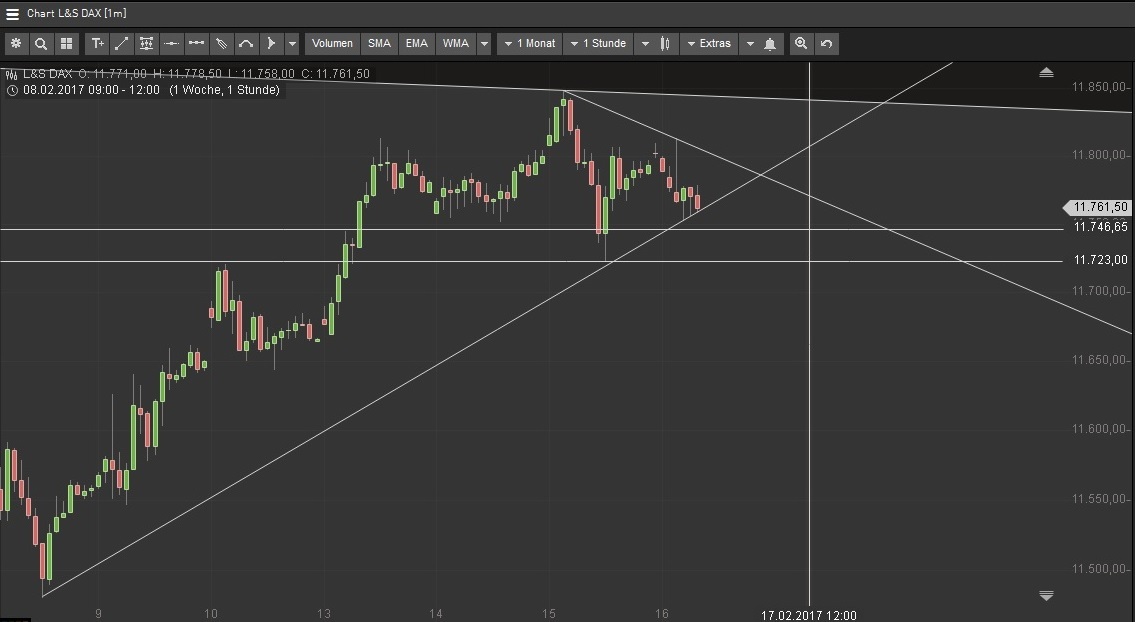The image size is (1136, 622).
Task: Select the trendline drawing tool
Action: pyautogui.click(x=121, y=43)
